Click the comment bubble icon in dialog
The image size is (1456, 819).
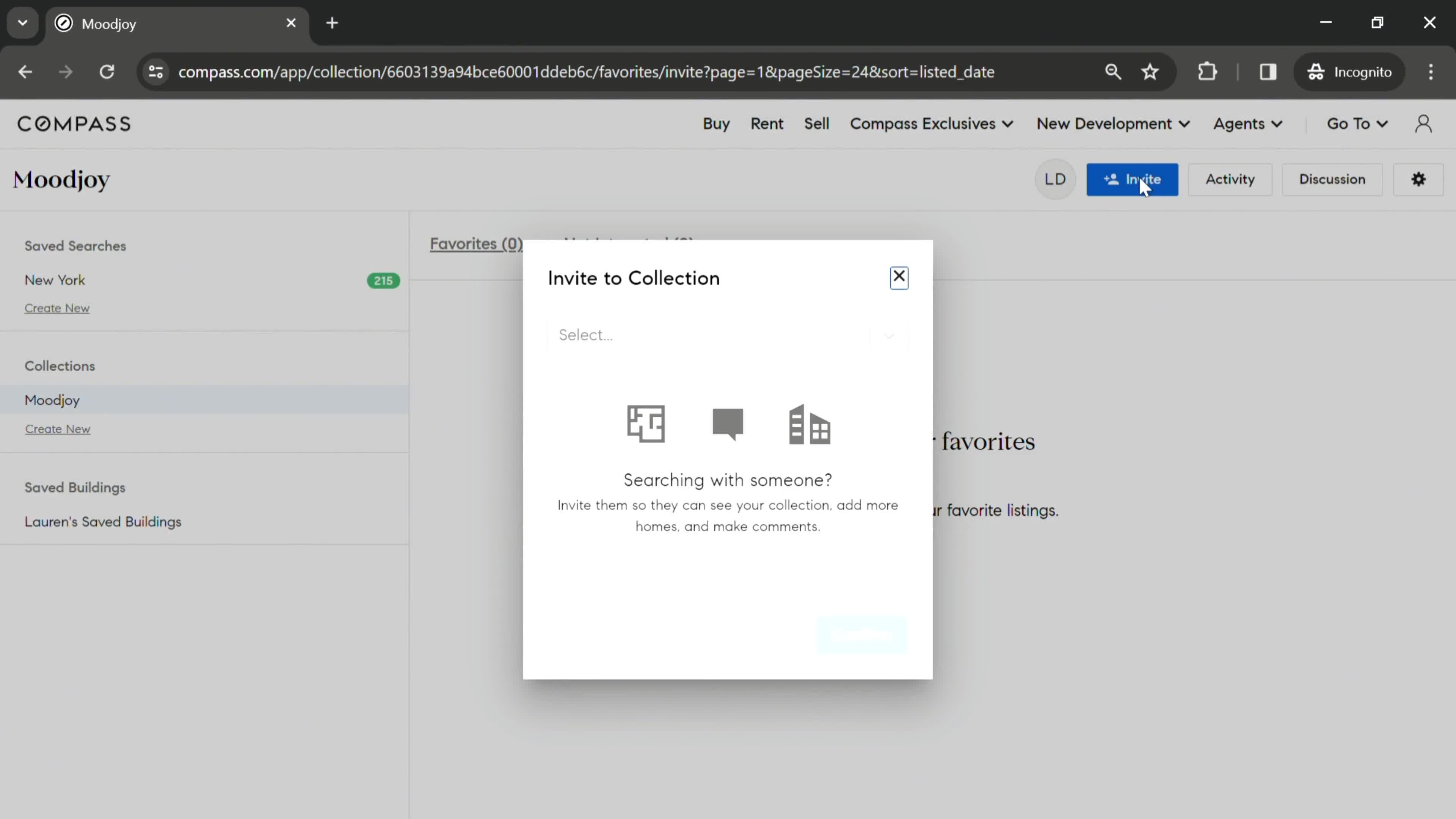(728, 424)
